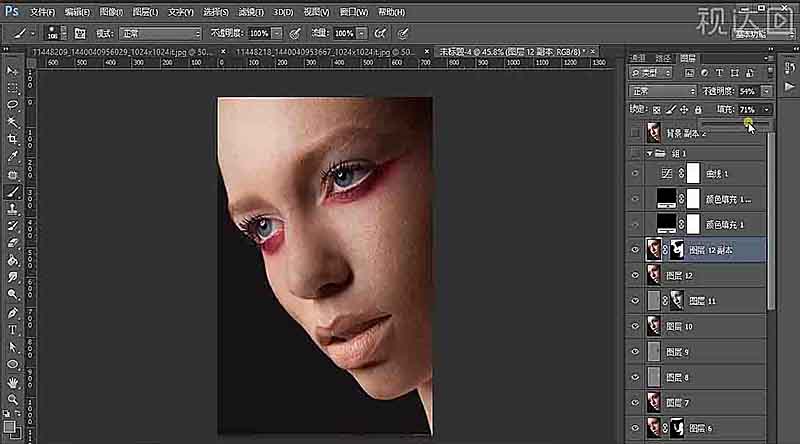This screenshot has width=800, height=444.
Task: Select the Eraser tool
Action: (x=12, y=243)
